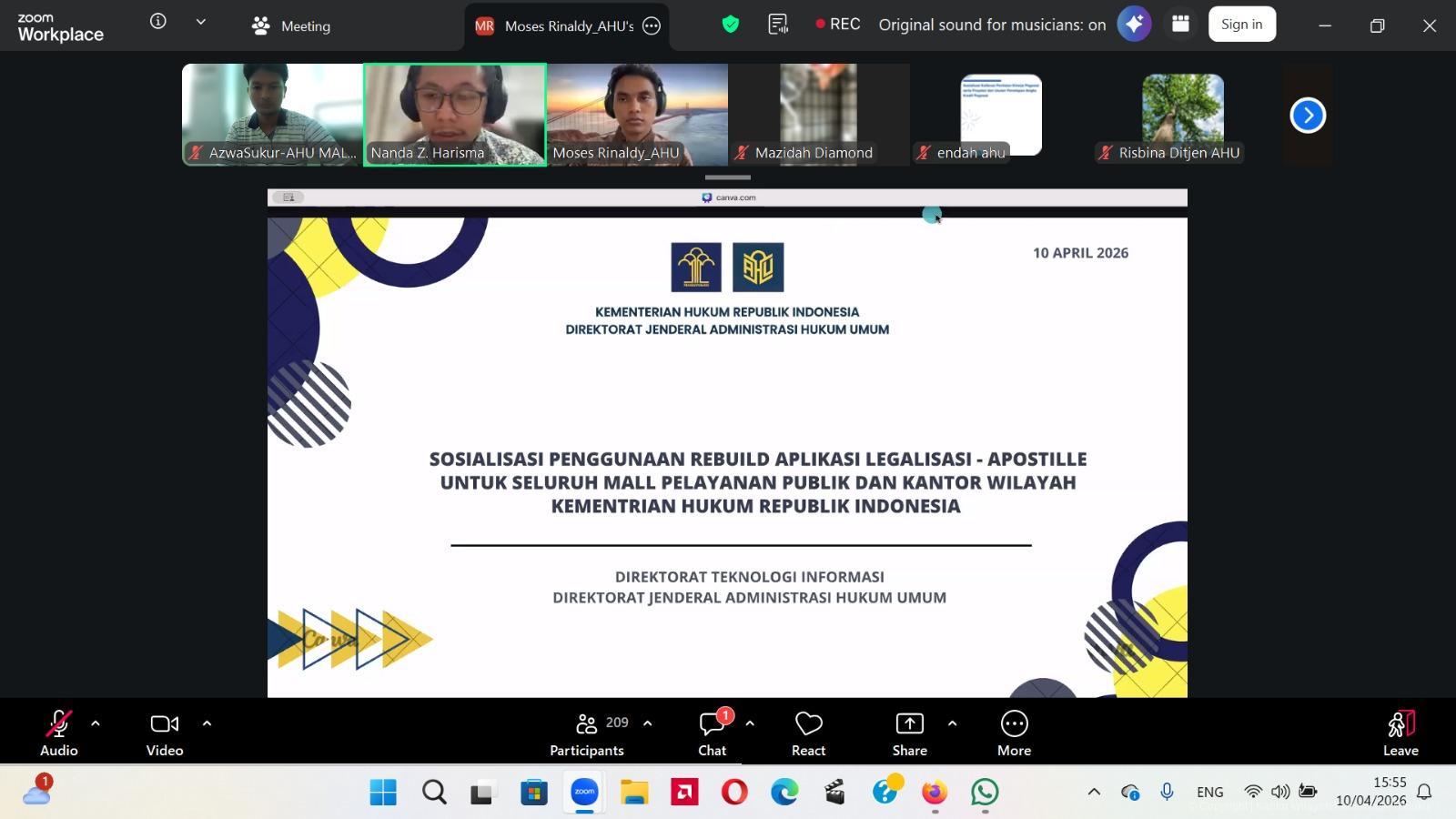1456x819 pixels.
Task: Show next participants with the blue arrow
Action: tap(1308, 116)
